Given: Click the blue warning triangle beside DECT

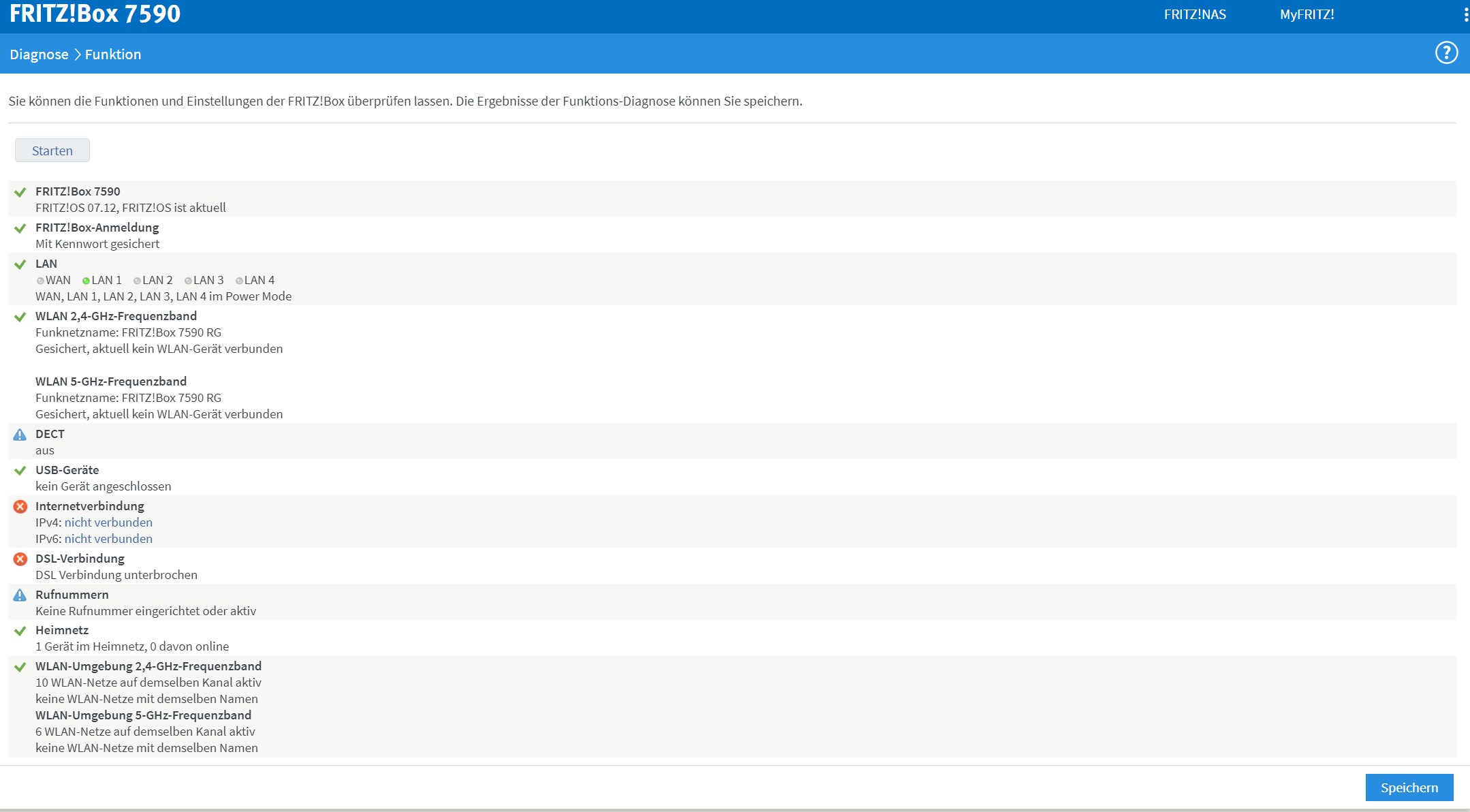Looking at the screenshot, I should 20,435.
